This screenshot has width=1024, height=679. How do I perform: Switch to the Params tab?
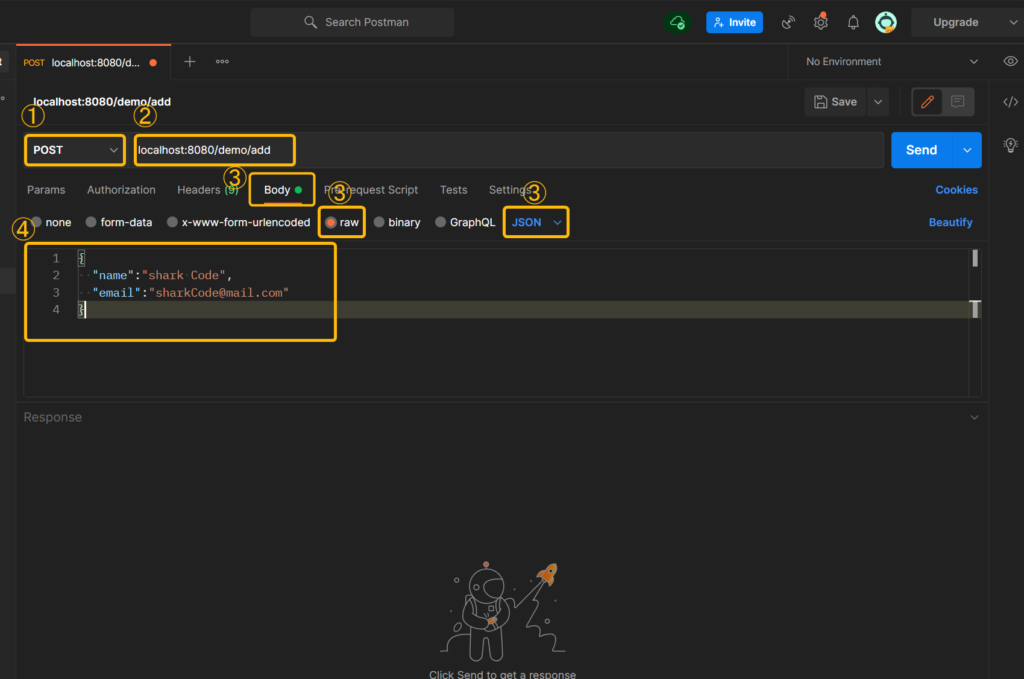tap(46, 190)
